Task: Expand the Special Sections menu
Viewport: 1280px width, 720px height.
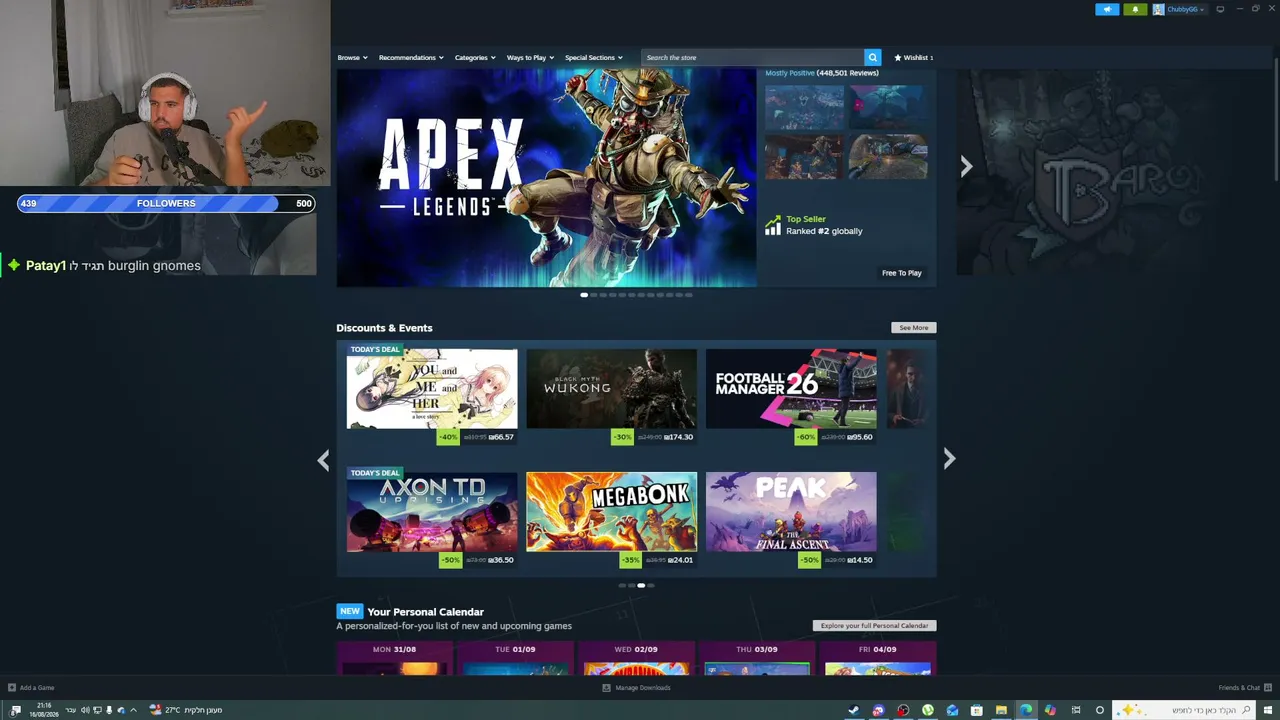Action: [x=594, y=58]
